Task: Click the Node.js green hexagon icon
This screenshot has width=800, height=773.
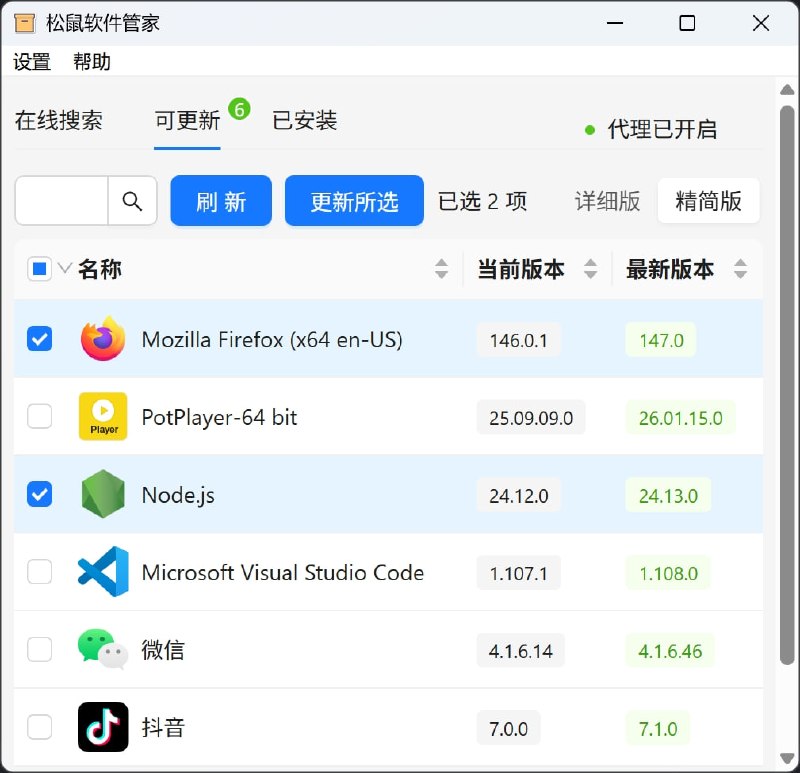Action: [x=102, y=494]
